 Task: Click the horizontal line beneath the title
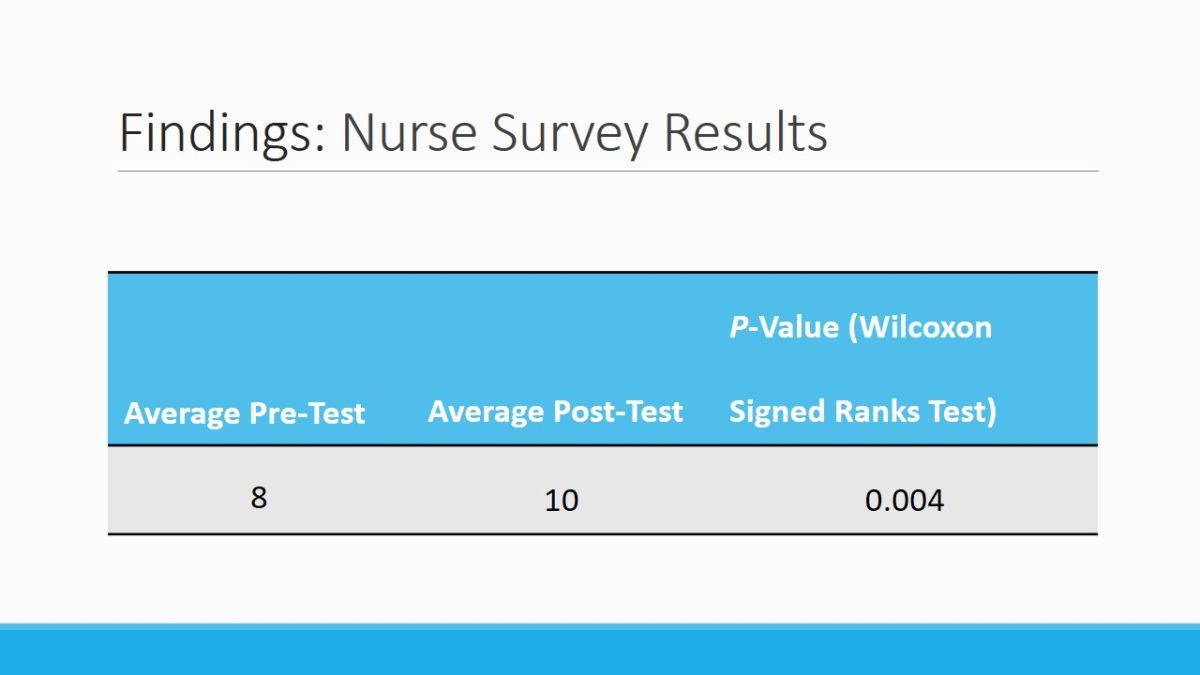point(607,171)
